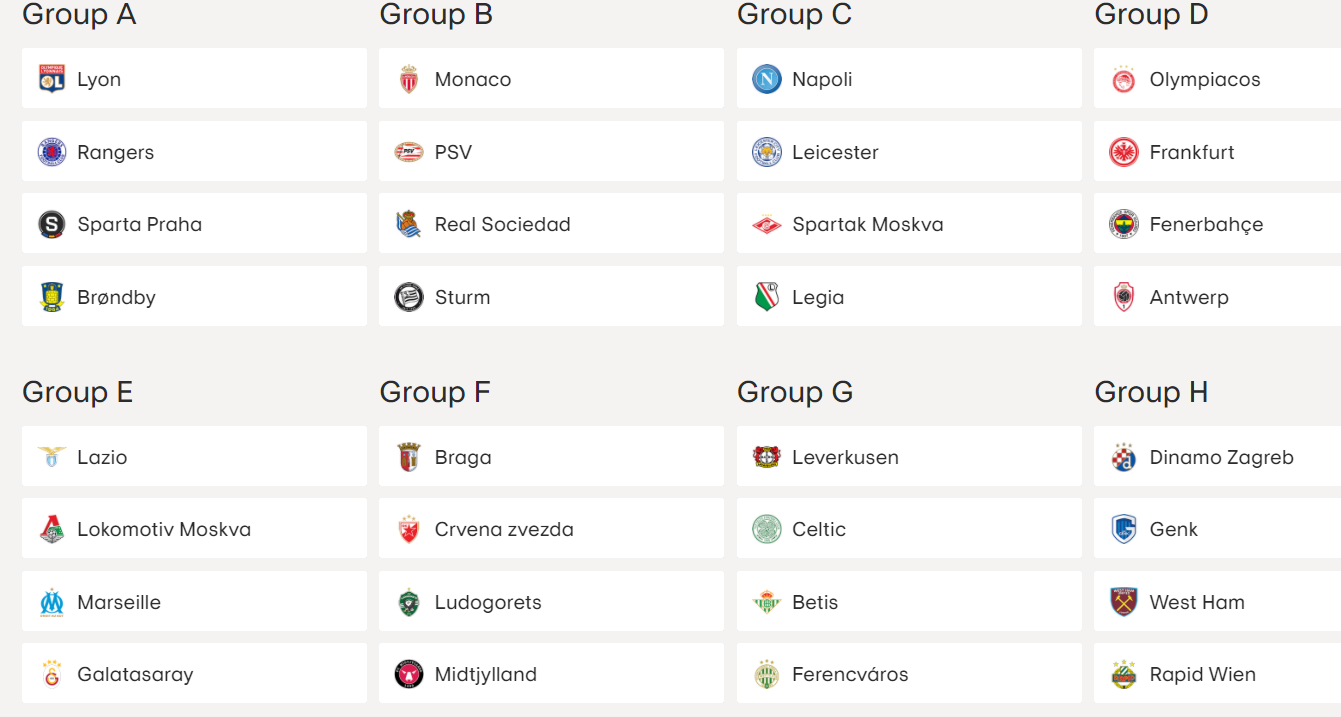Screen dimensions: 1341x717
Task: Open the Rangers team card
Action: click(194, 151)
